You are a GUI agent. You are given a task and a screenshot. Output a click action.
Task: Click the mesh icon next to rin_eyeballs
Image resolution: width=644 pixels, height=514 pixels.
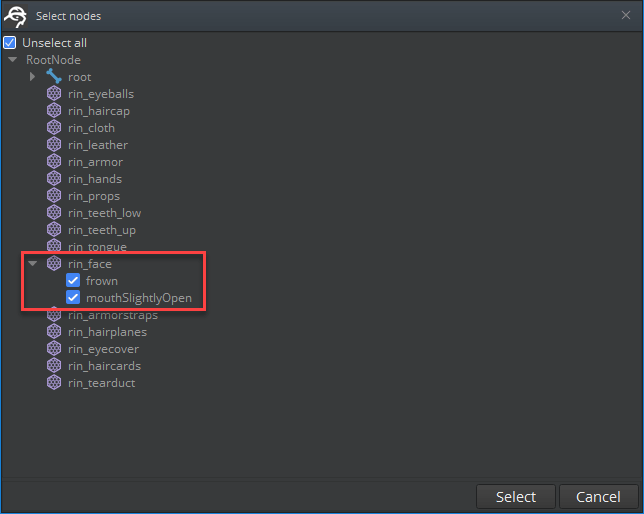coord(54,94)
